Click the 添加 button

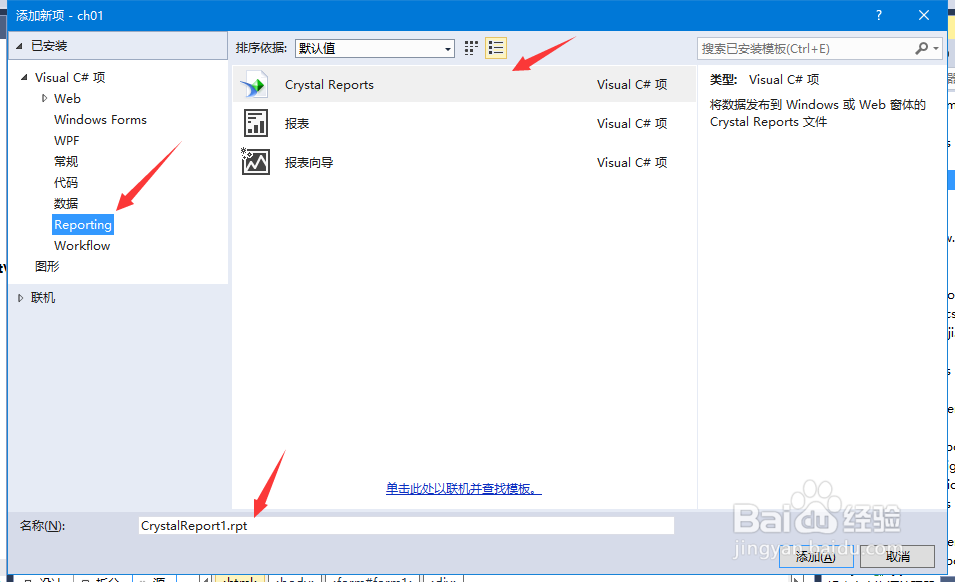point(815,557)
